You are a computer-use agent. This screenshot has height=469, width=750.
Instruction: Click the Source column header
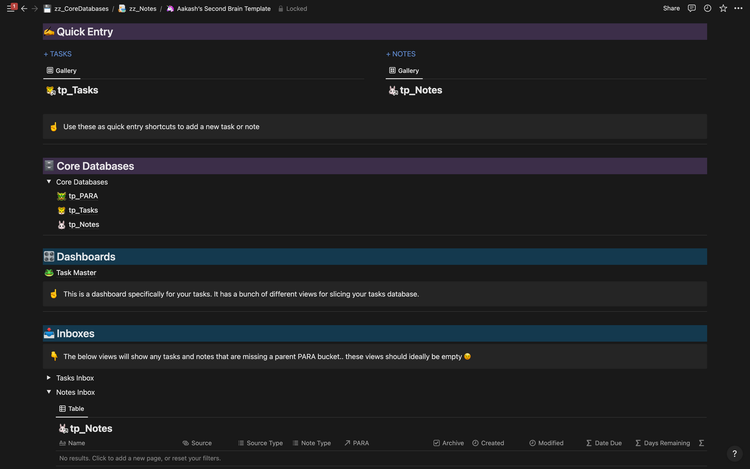(x=197, y=443)
